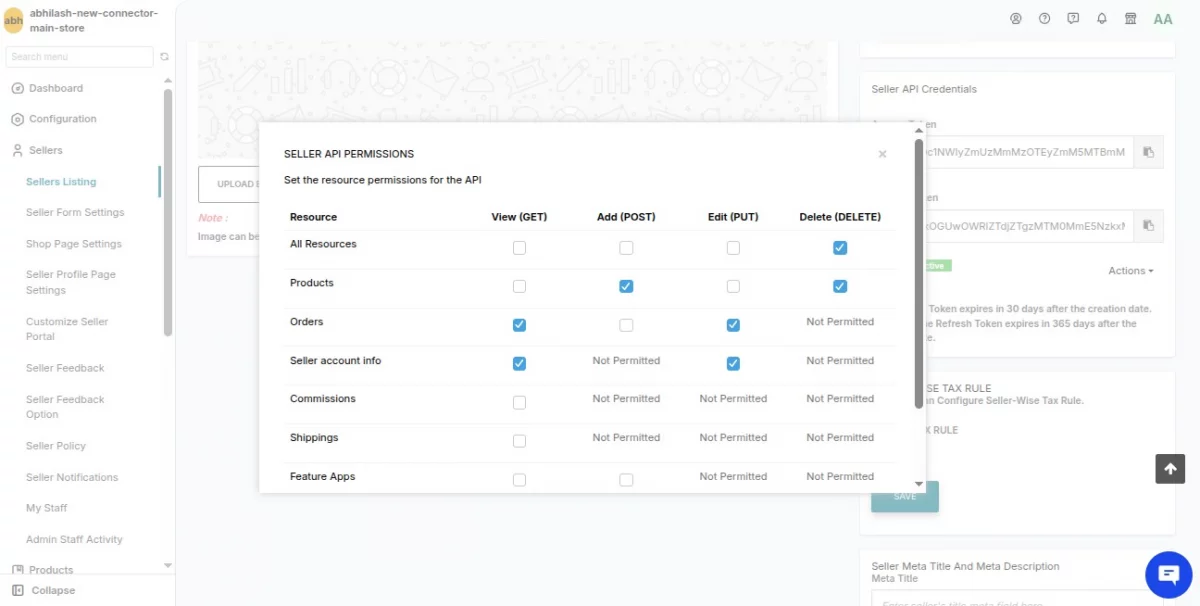This screenshot has width=1200, height=606.
Task: Click the permissions dialog vertical scrollbar
Action: click(x=919, y=272)
